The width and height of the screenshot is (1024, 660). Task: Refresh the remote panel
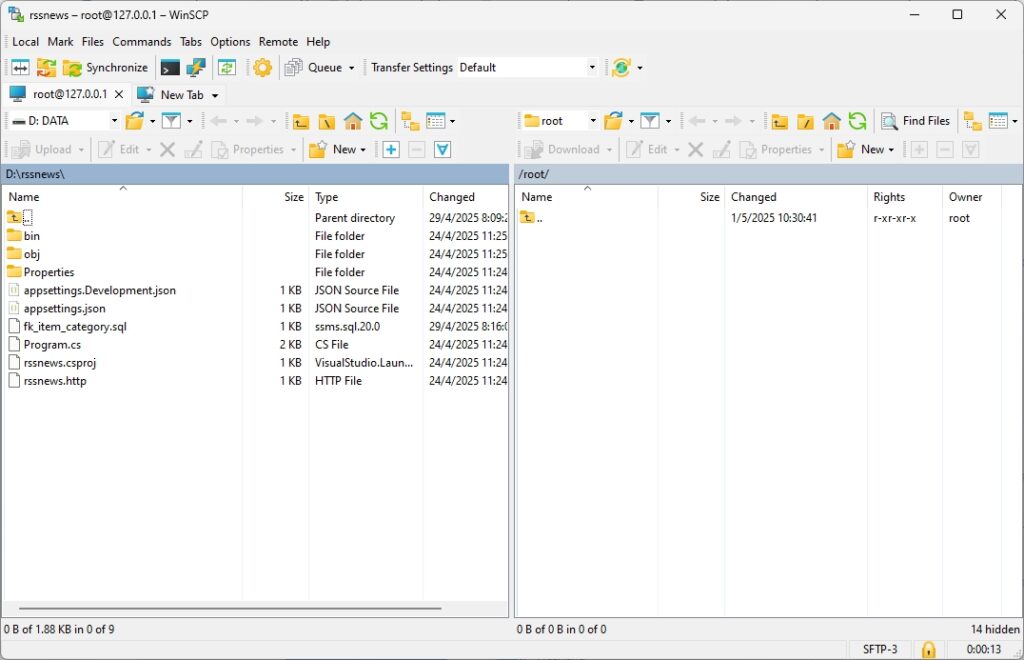(x=857, y=121)
